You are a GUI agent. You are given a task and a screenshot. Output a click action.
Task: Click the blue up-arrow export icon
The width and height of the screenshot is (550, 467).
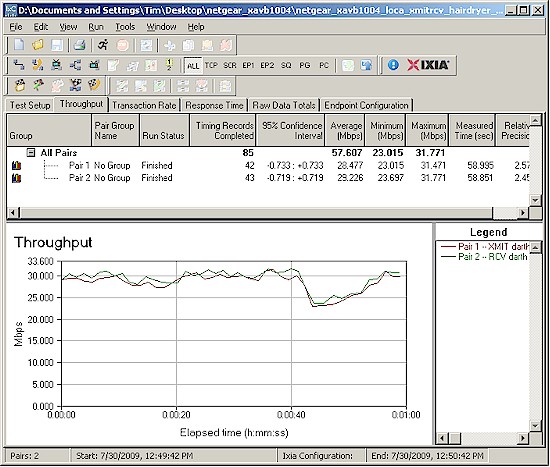[x=366, y=65]
